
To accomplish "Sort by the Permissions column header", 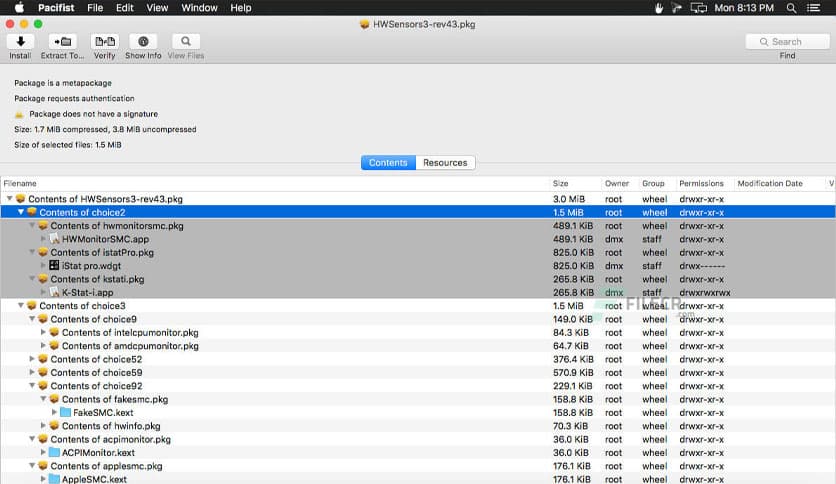I will pyautogui.click(x=705, y=183).
